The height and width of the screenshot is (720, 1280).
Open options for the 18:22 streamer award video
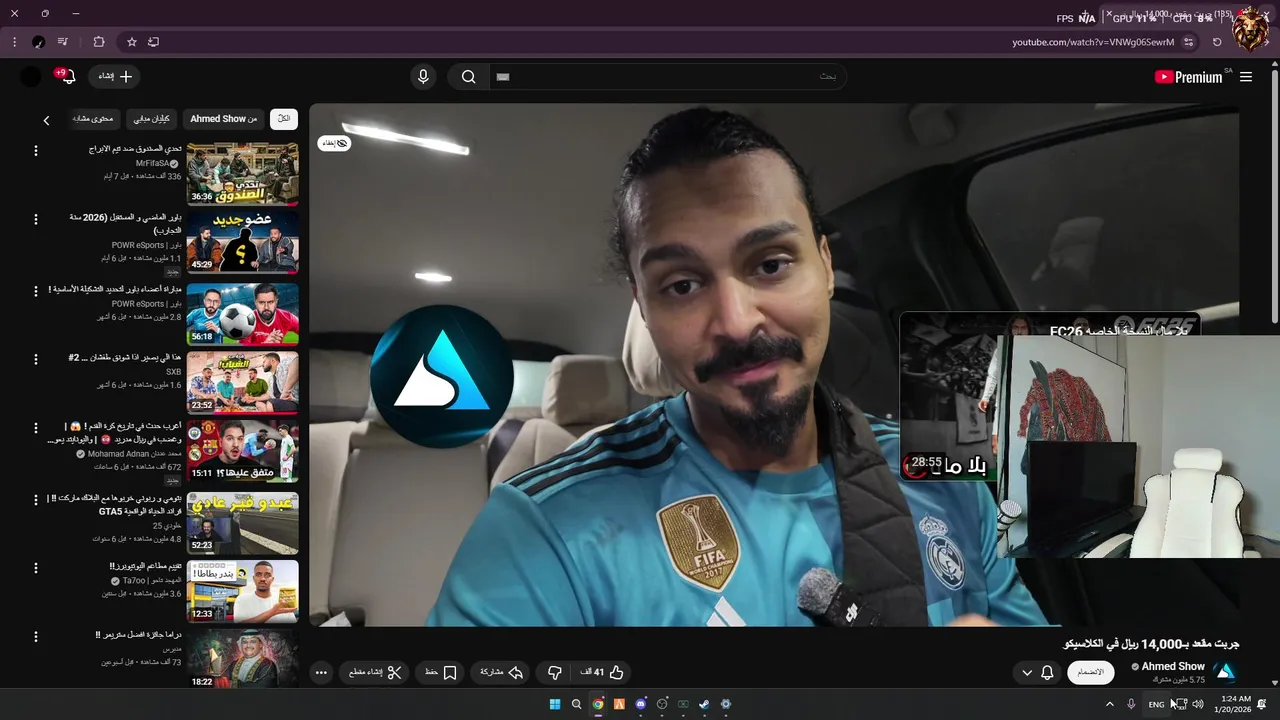(36, 636)
